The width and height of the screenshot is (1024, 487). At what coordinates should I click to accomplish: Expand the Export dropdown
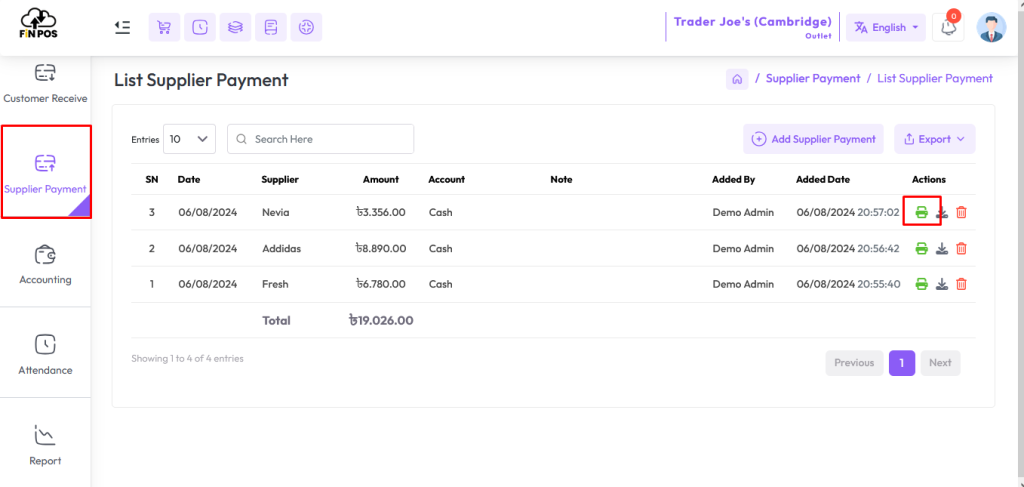tap(935, 139)
